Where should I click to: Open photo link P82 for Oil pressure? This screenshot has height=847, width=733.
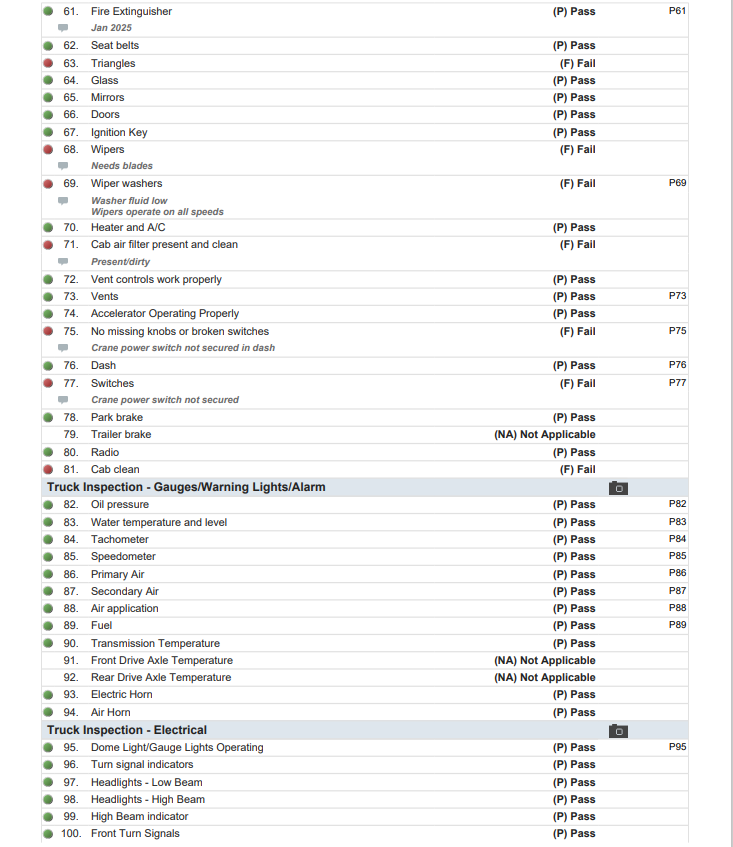coord(677,504)
